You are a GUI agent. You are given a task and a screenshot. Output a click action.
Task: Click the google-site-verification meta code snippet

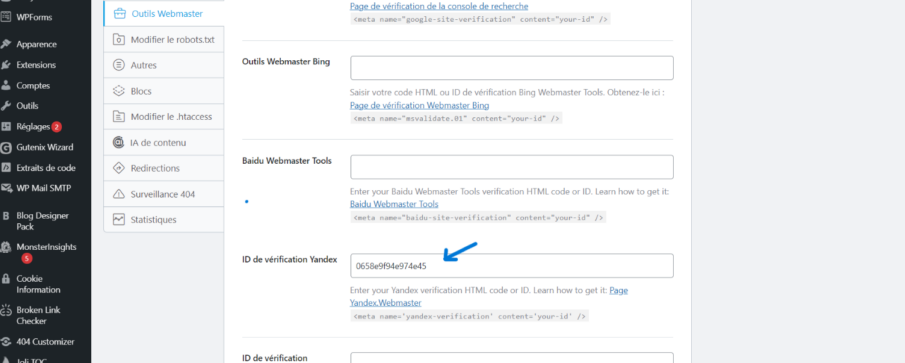tap(480, 19)
